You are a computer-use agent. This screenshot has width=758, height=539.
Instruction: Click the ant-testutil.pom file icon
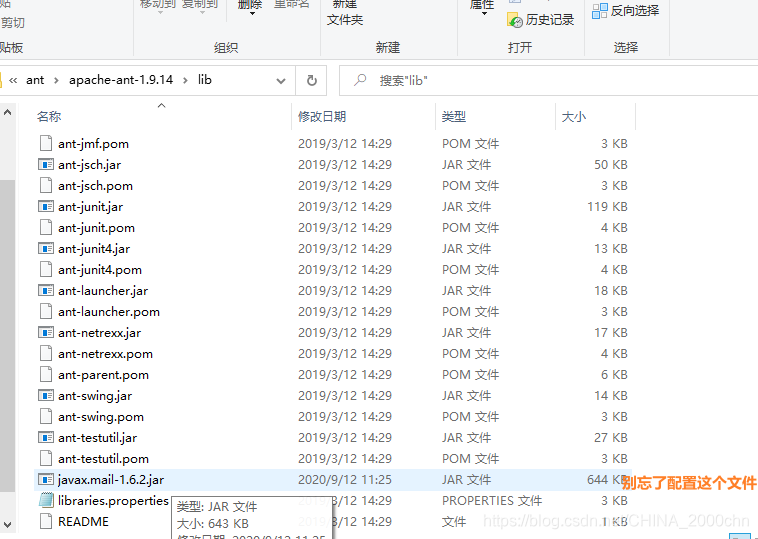(x=46, y=459)
